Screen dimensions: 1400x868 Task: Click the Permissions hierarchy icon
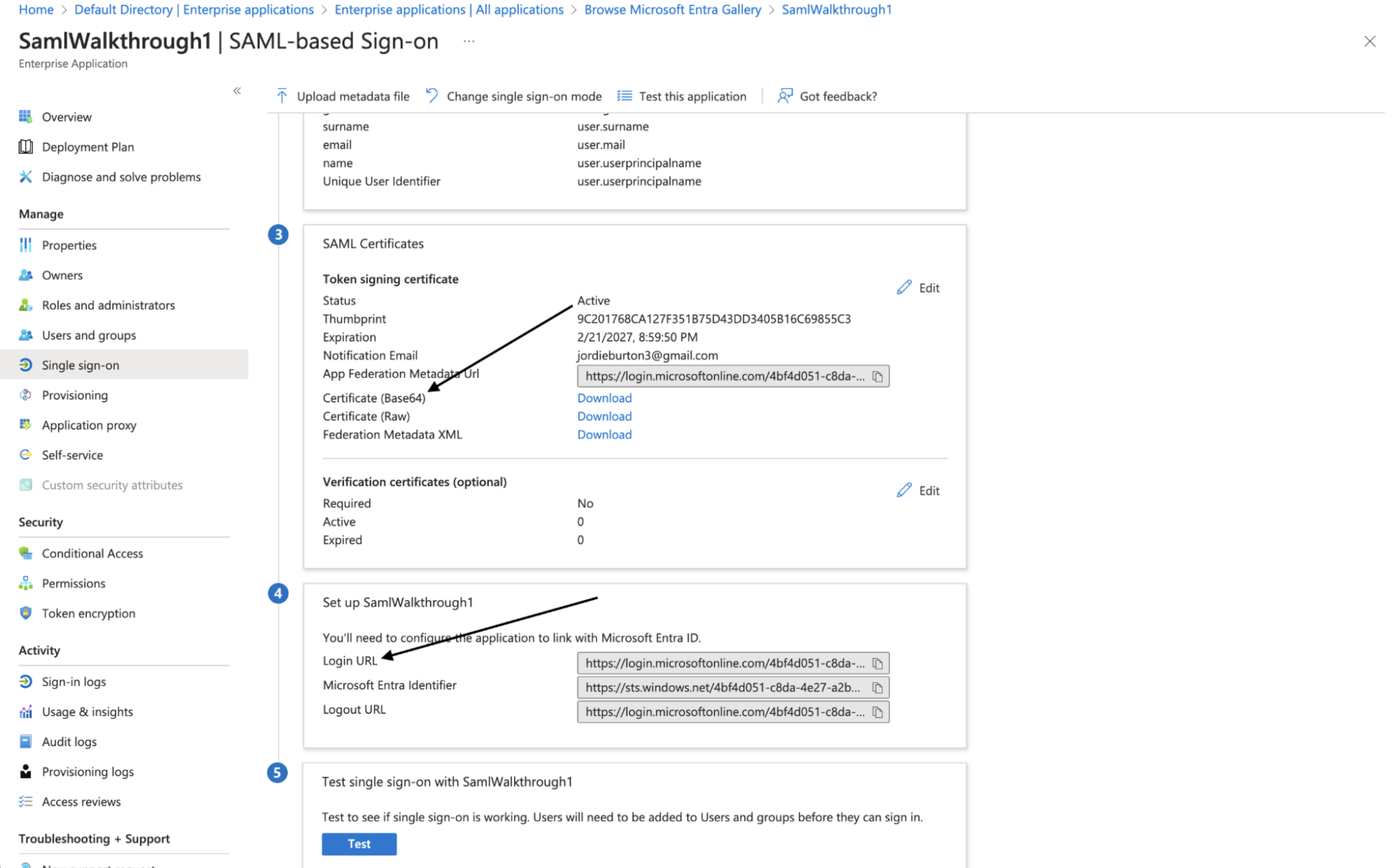click(x=25, y=583)
